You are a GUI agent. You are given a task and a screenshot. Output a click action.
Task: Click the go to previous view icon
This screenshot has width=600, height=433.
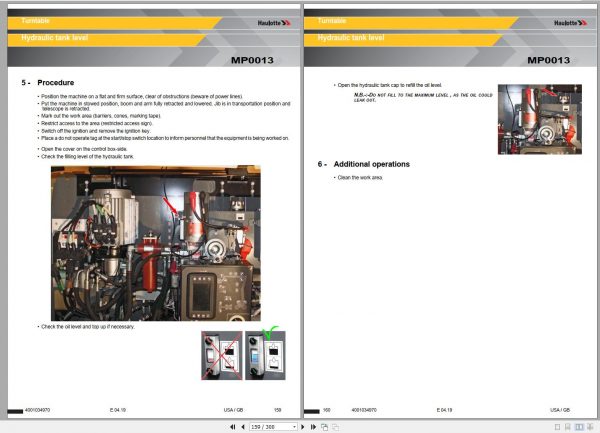click(324, 427)
